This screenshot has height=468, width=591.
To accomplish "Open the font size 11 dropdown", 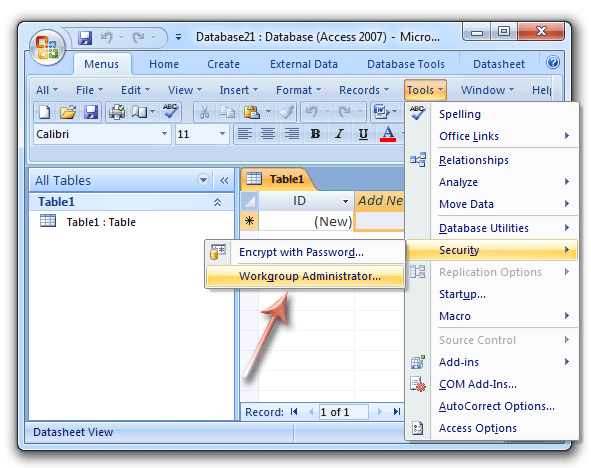I will pos(222,133).
